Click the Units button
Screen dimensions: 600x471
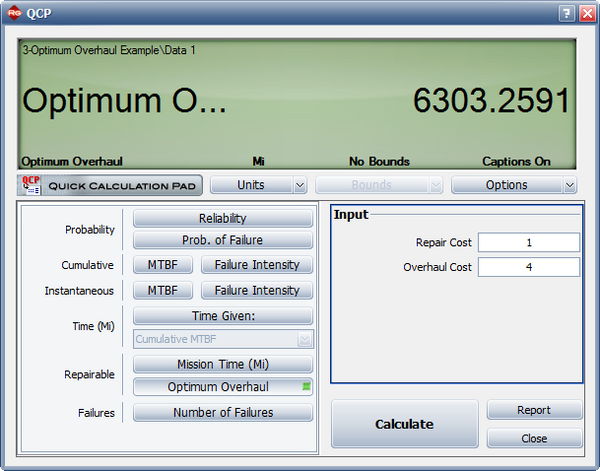251,185
